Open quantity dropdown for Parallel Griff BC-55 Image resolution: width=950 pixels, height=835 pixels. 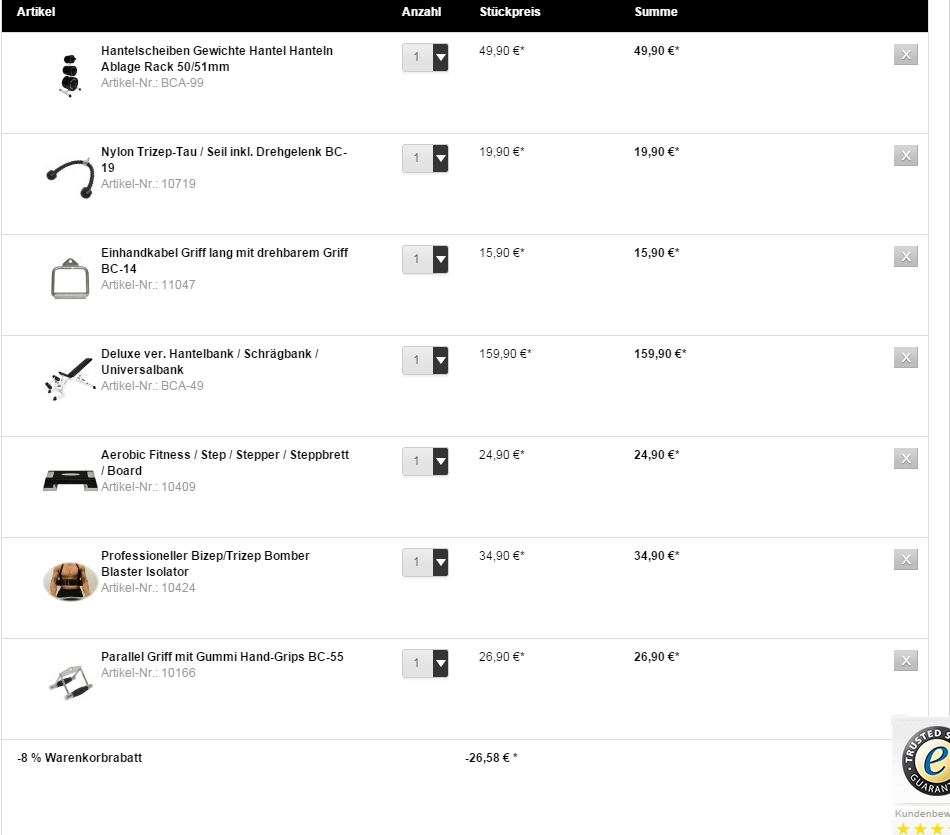click(x=425, y=664)
